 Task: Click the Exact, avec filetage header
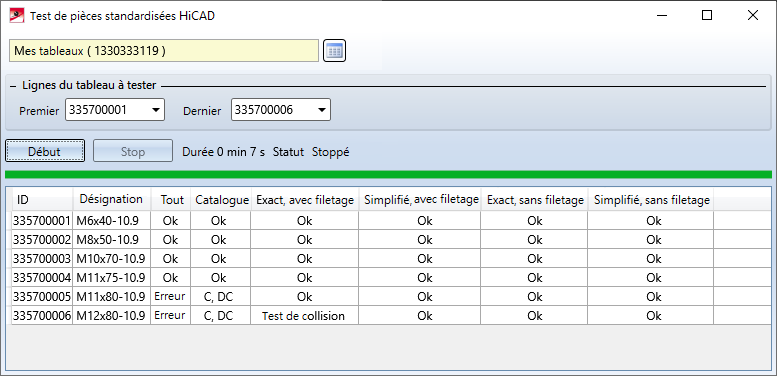pyautogui.click(x=305, y=200)
